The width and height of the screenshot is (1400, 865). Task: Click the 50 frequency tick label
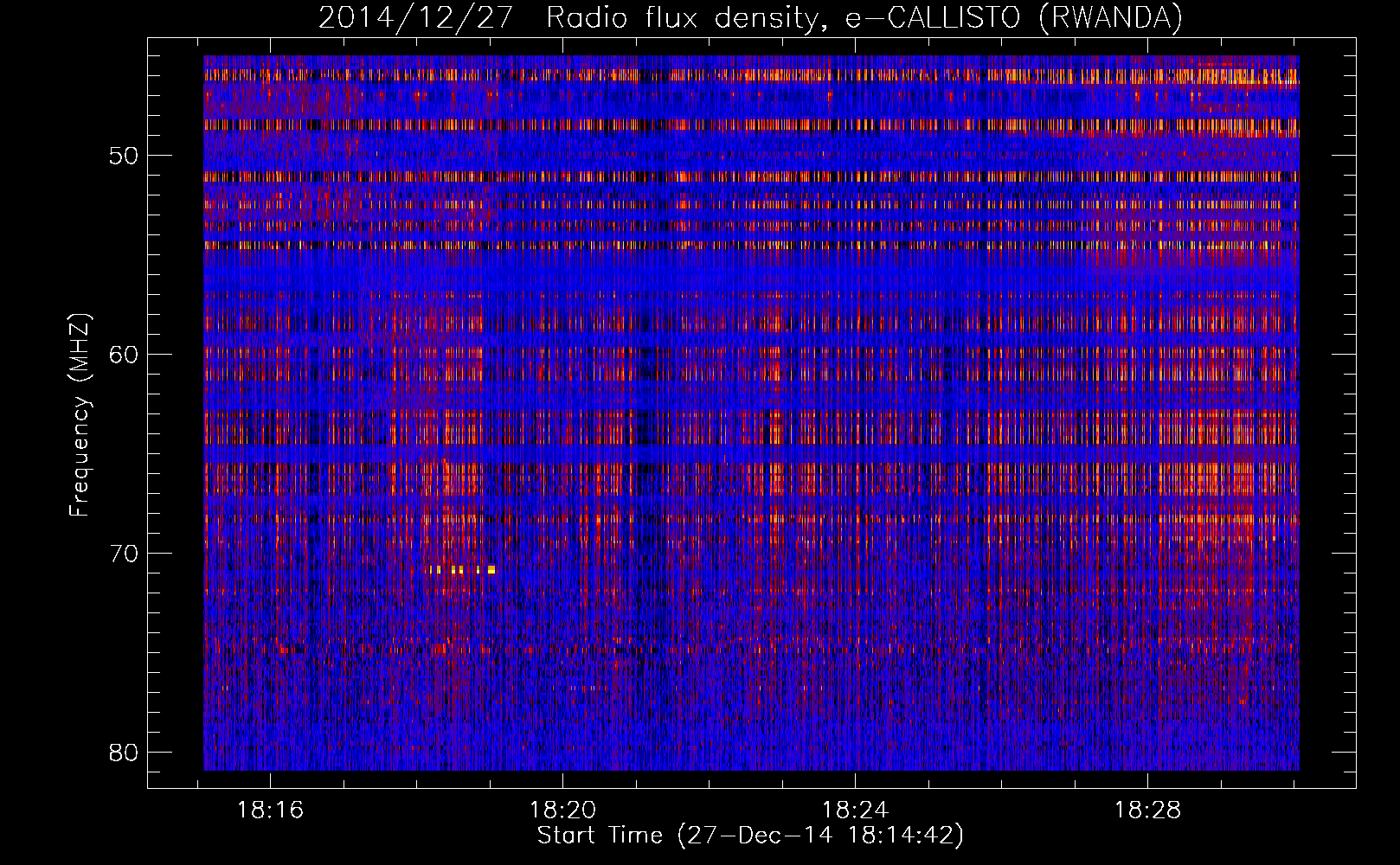pyautogui.click(x=124, y=157)
